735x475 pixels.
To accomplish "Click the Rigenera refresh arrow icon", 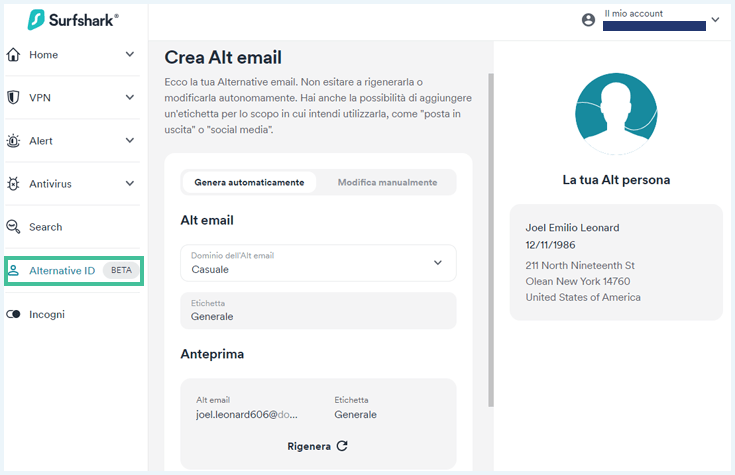I will pos(342,446).
